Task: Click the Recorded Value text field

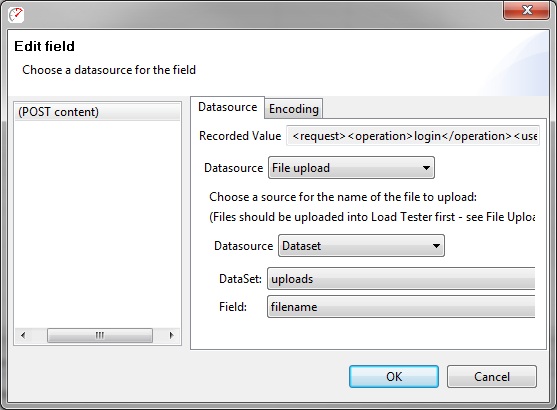Action: [413, 136]
